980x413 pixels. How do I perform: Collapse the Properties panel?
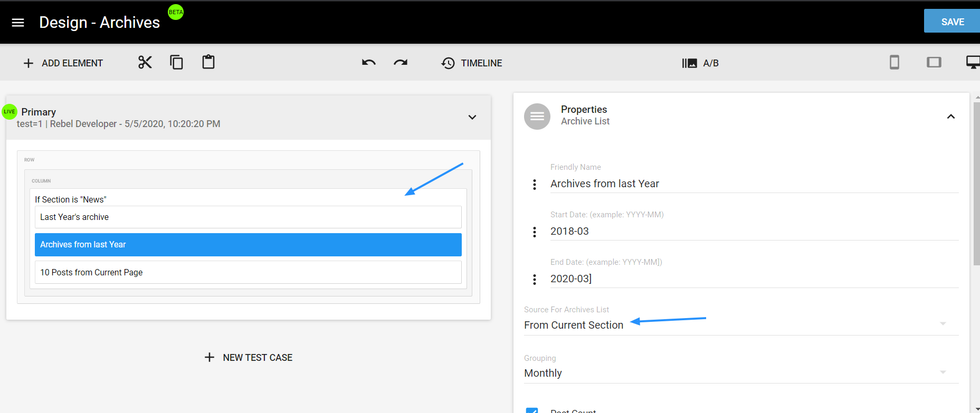(950, 117)
